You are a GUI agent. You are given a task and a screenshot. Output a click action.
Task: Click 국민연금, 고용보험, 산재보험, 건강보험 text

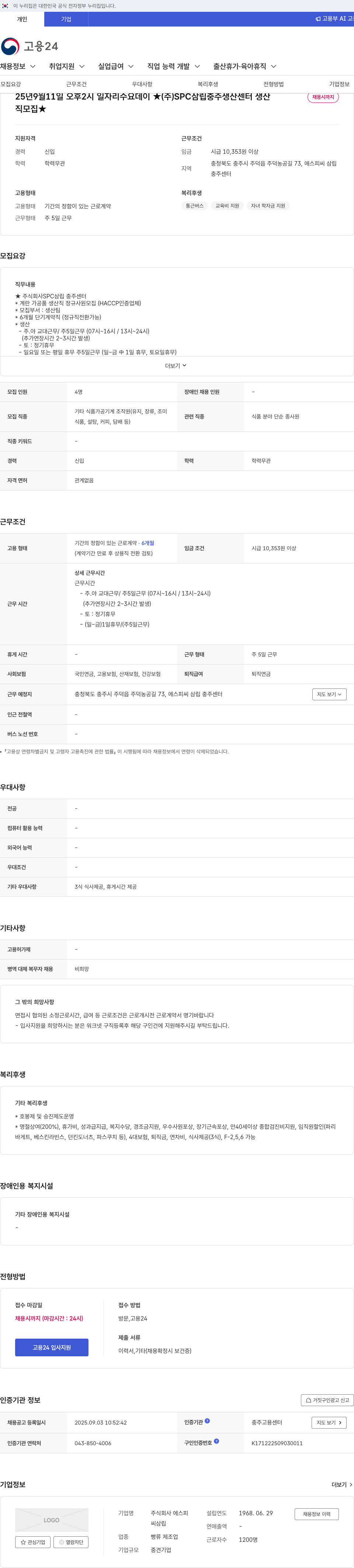pyautogui.click(x=117, y=674)
